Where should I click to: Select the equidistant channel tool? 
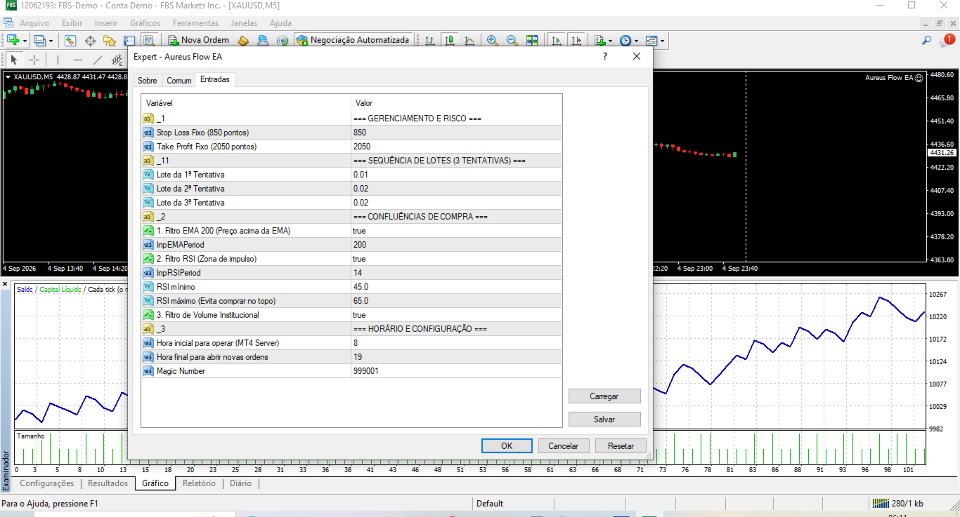pyautogui.click(x=117, y=59)
